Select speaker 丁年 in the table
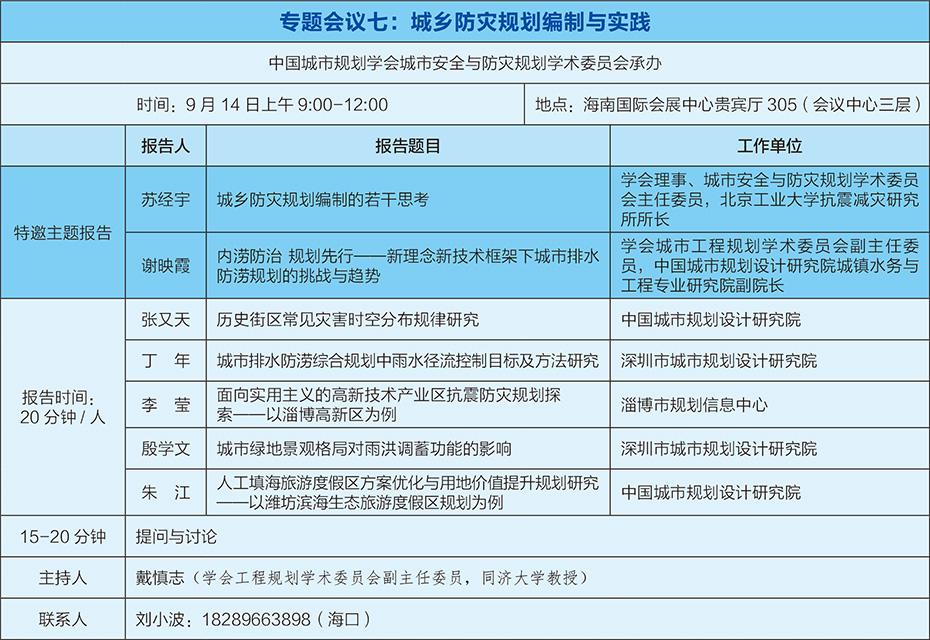The height and width of the screenshot is (640, 930). pyautogui.click(x=165, y=361)
